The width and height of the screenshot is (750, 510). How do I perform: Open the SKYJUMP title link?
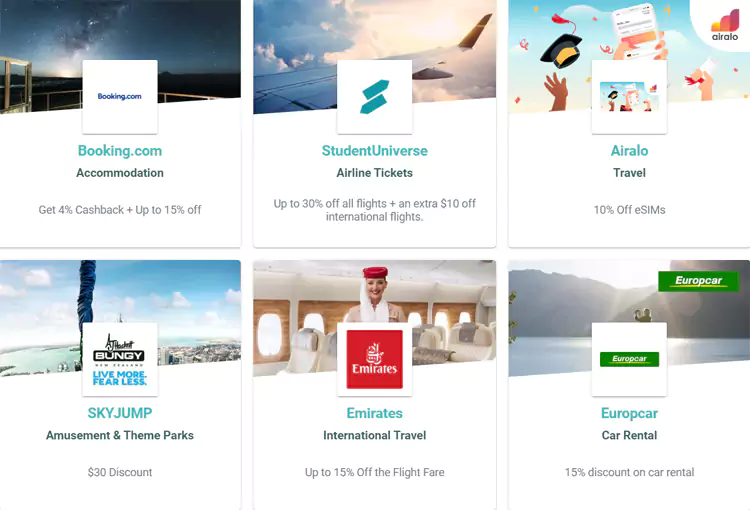(120, 413)
